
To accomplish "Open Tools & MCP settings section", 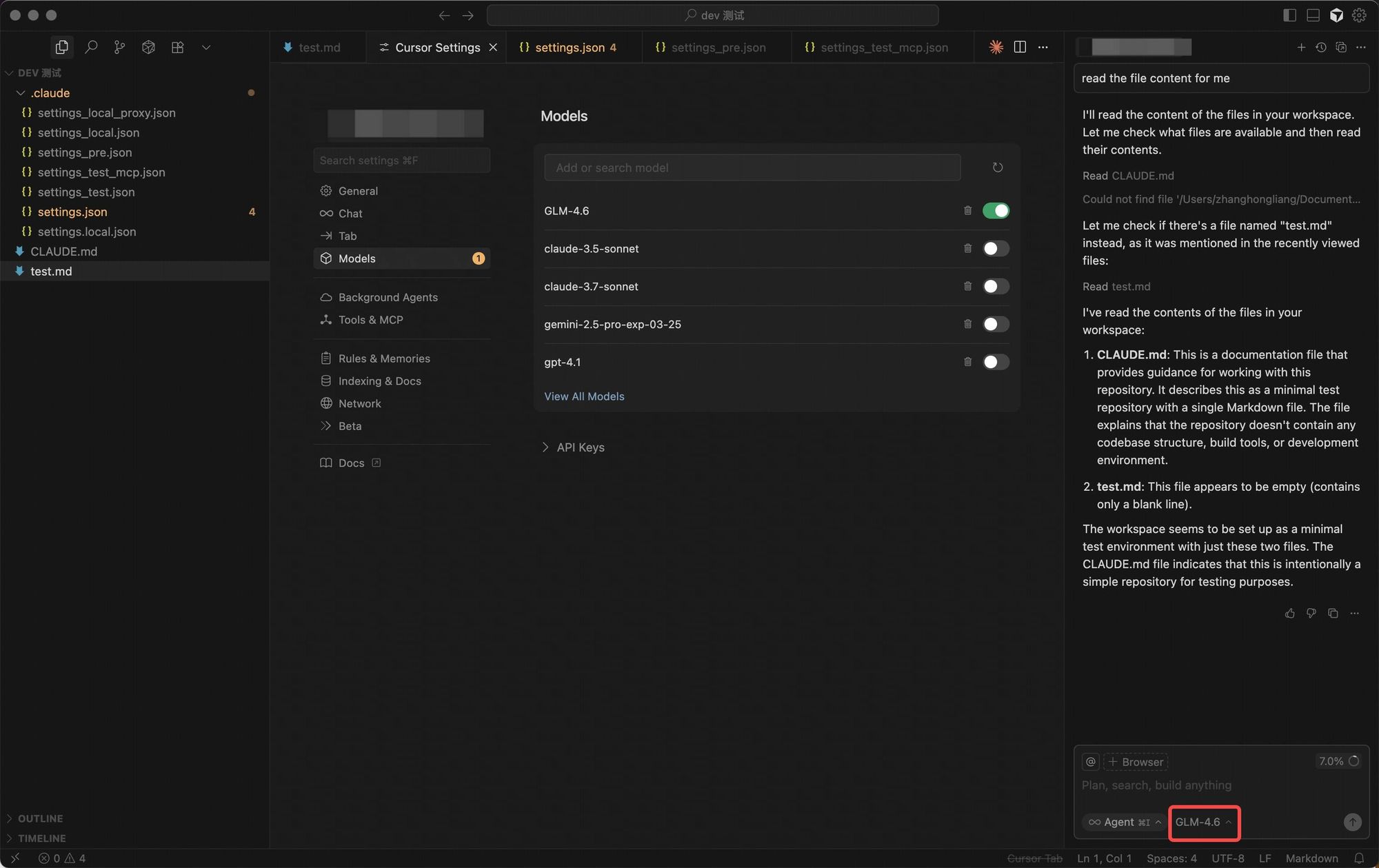I will (x=370, y=320).
